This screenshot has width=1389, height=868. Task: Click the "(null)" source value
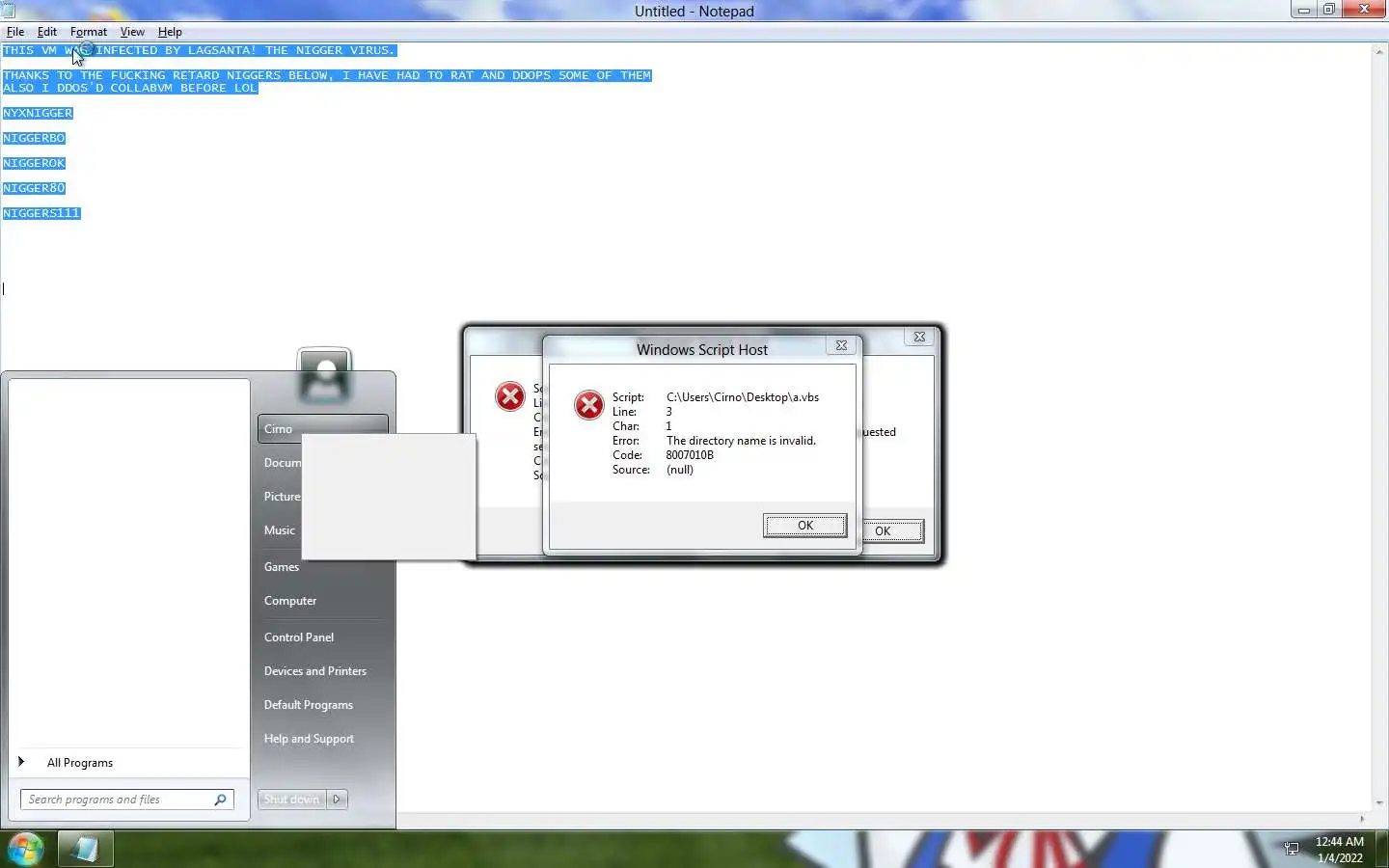(679, 470)
